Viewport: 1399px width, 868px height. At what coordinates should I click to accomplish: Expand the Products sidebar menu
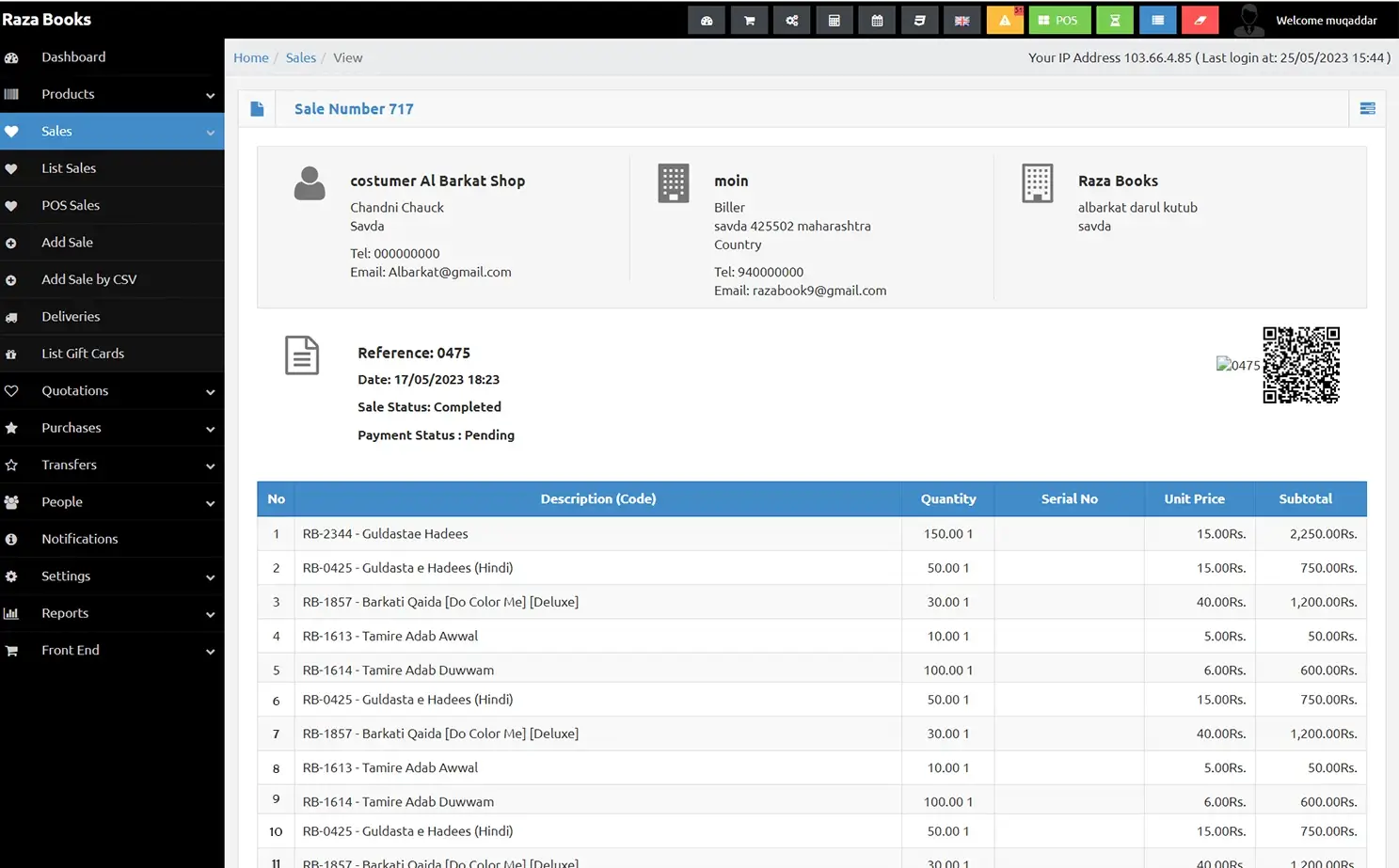(x=111, y=94)
